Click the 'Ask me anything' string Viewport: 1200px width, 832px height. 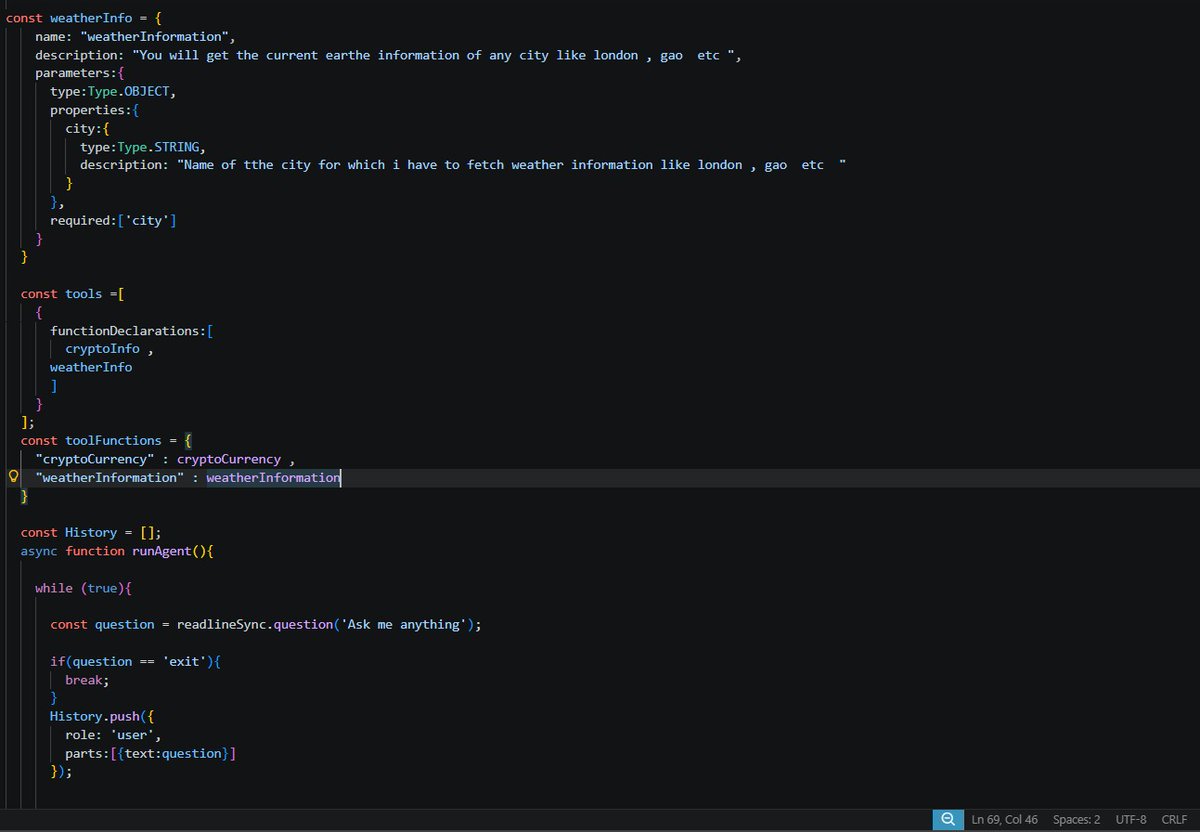click(x=406, y=625)
